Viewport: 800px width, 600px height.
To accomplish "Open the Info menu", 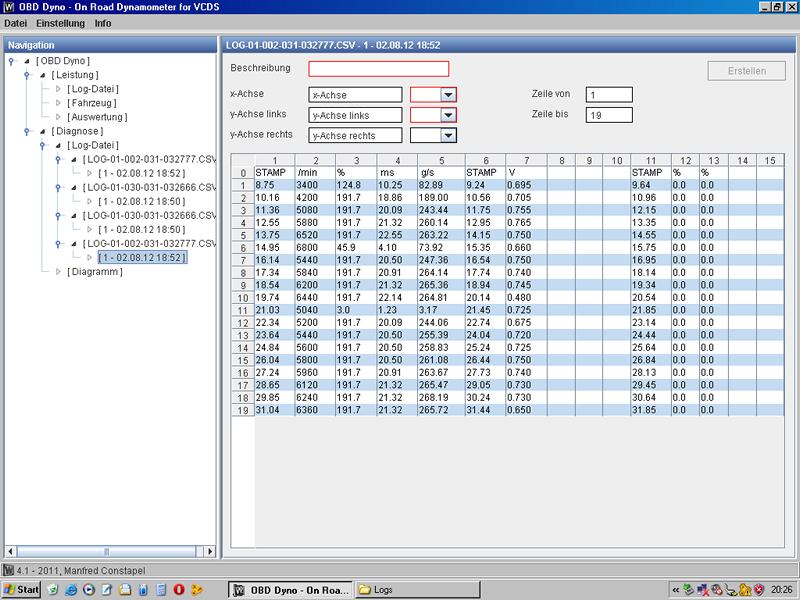I will (x=103, y=22).
